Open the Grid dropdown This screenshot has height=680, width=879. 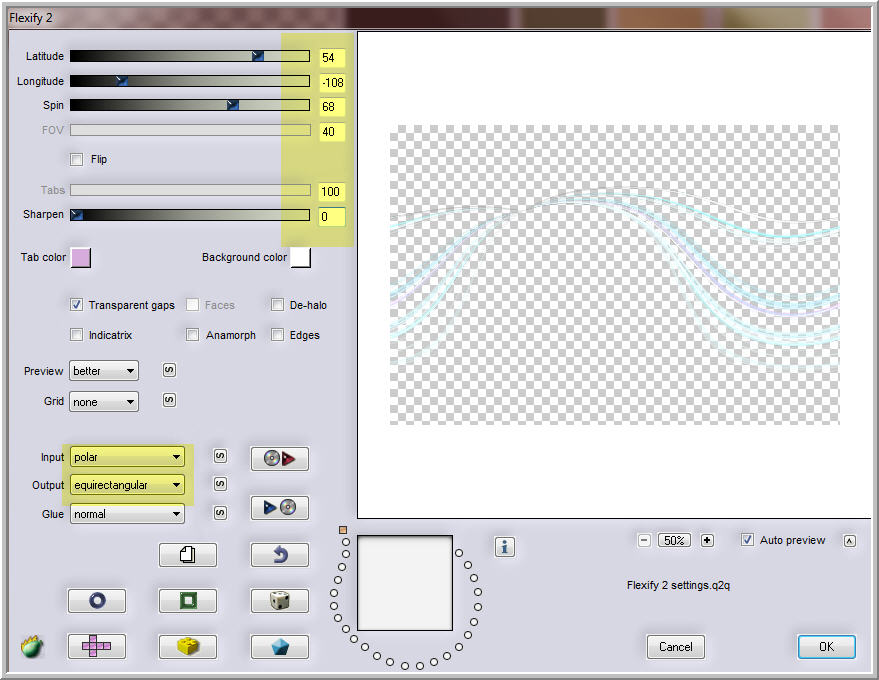(x=104, y=401)
